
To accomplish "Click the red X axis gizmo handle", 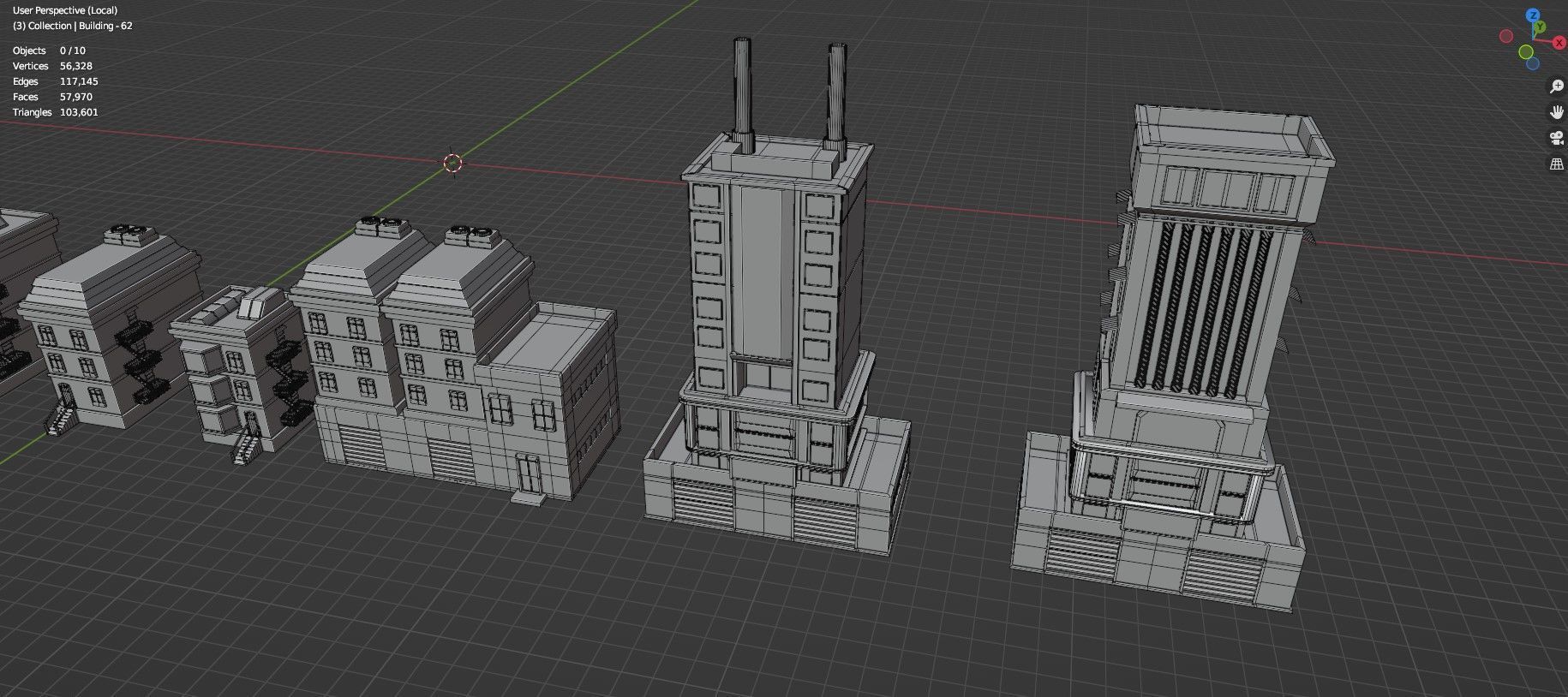I will (1559, 43).
